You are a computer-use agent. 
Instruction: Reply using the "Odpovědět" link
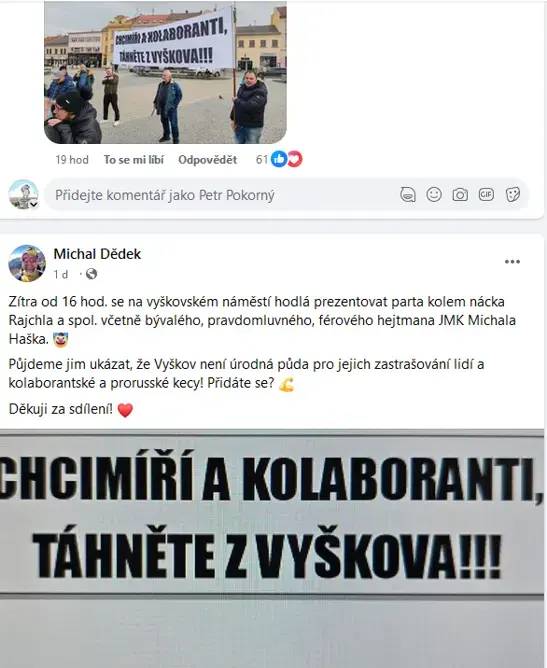(207, 160)
